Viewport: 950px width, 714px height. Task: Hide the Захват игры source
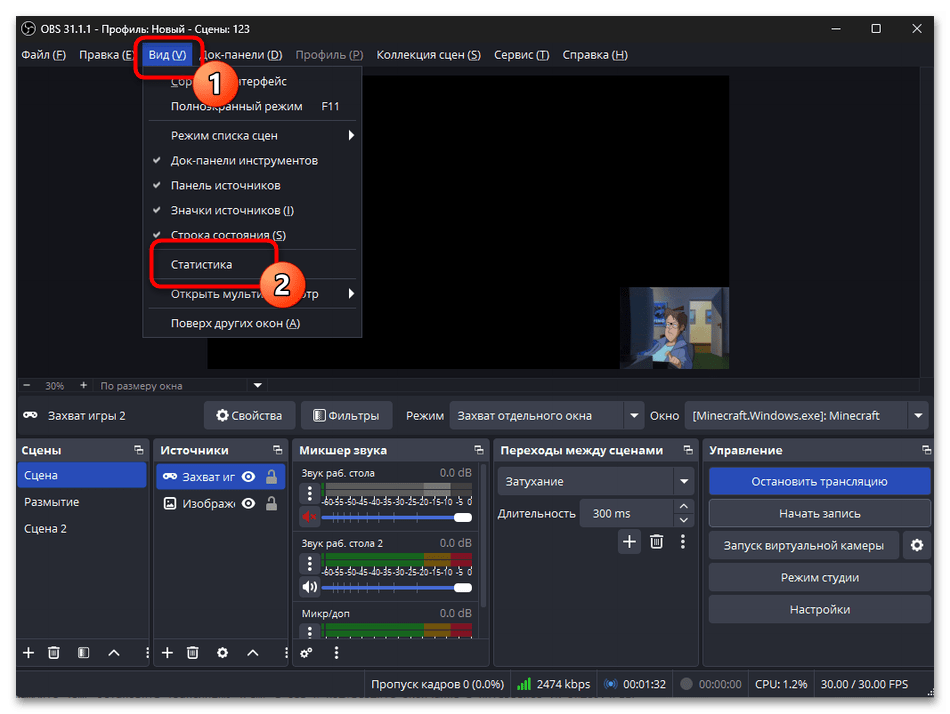pos(248,477)
